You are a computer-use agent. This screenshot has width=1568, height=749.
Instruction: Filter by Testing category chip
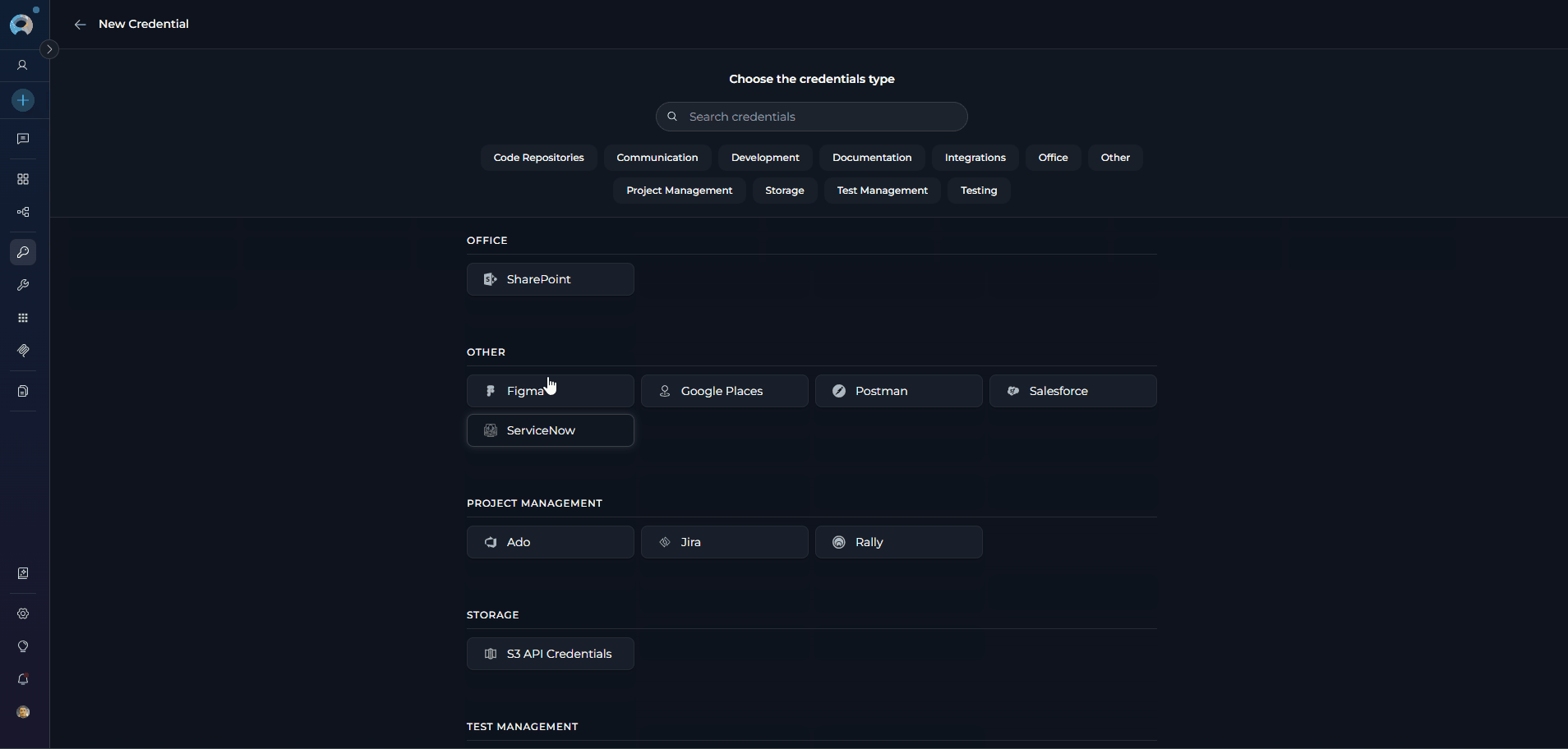tap(979, 191)
